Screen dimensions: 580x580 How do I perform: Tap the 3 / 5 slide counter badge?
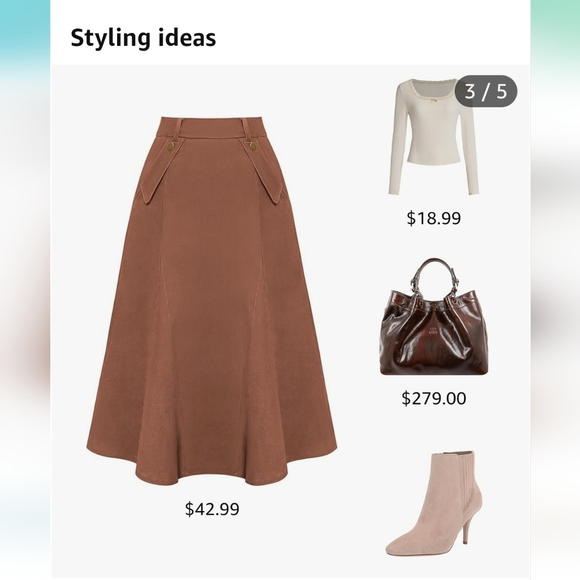pyautogui.click(x=486, y=91)
